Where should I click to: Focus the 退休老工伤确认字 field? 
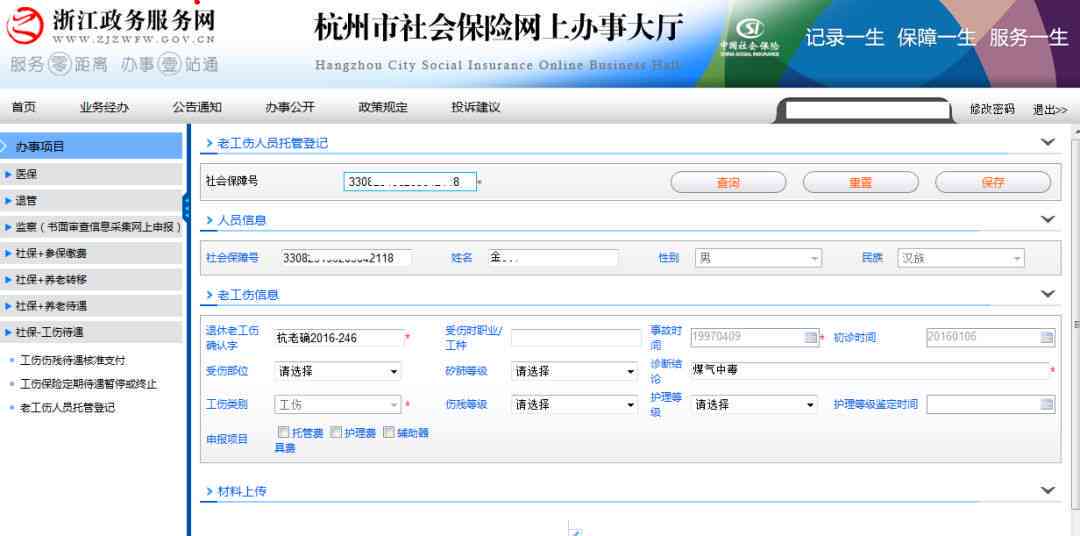pyautogui.click(x=338, y=338)
